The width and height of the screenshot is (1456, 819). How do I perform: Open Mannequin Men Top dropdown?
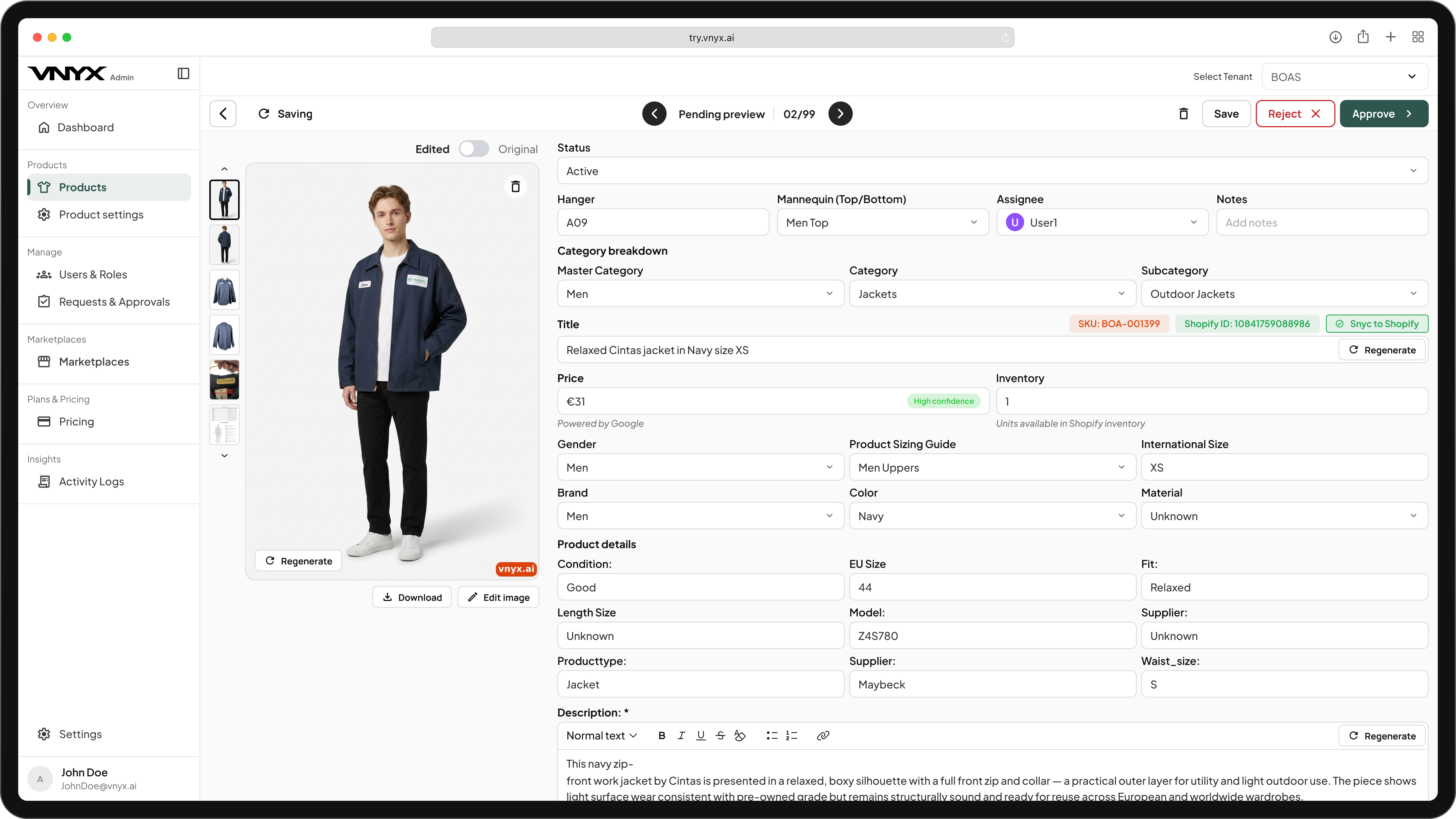tap(883, 222)
